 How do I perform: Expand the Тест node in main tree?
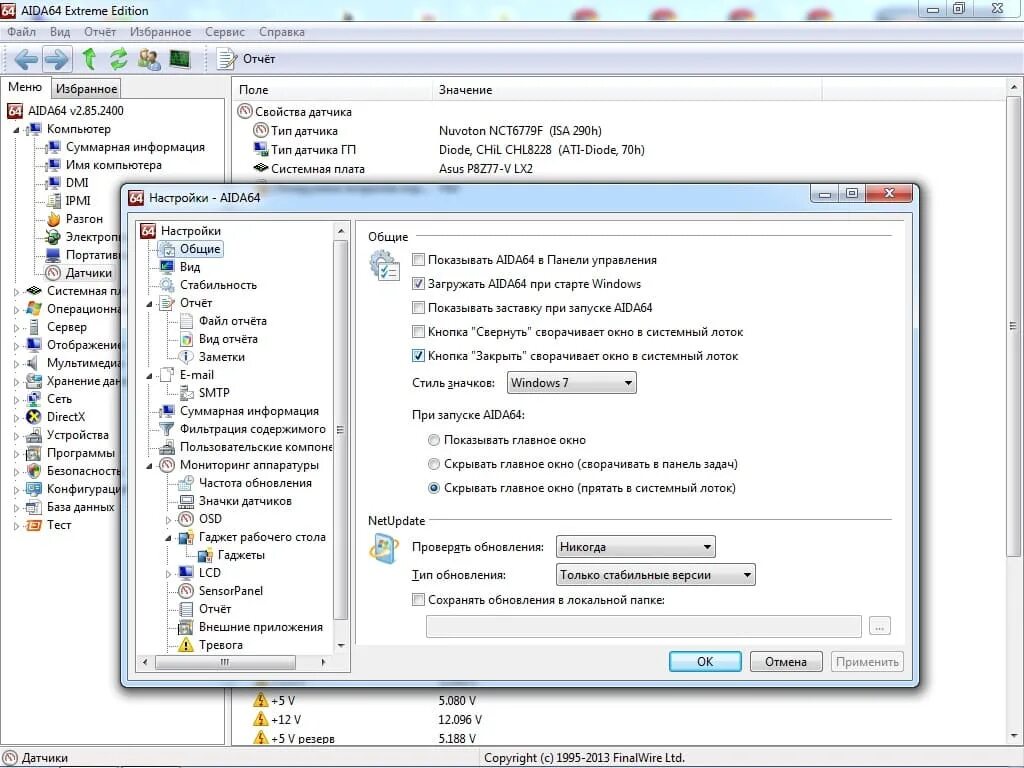click(16, 525)
